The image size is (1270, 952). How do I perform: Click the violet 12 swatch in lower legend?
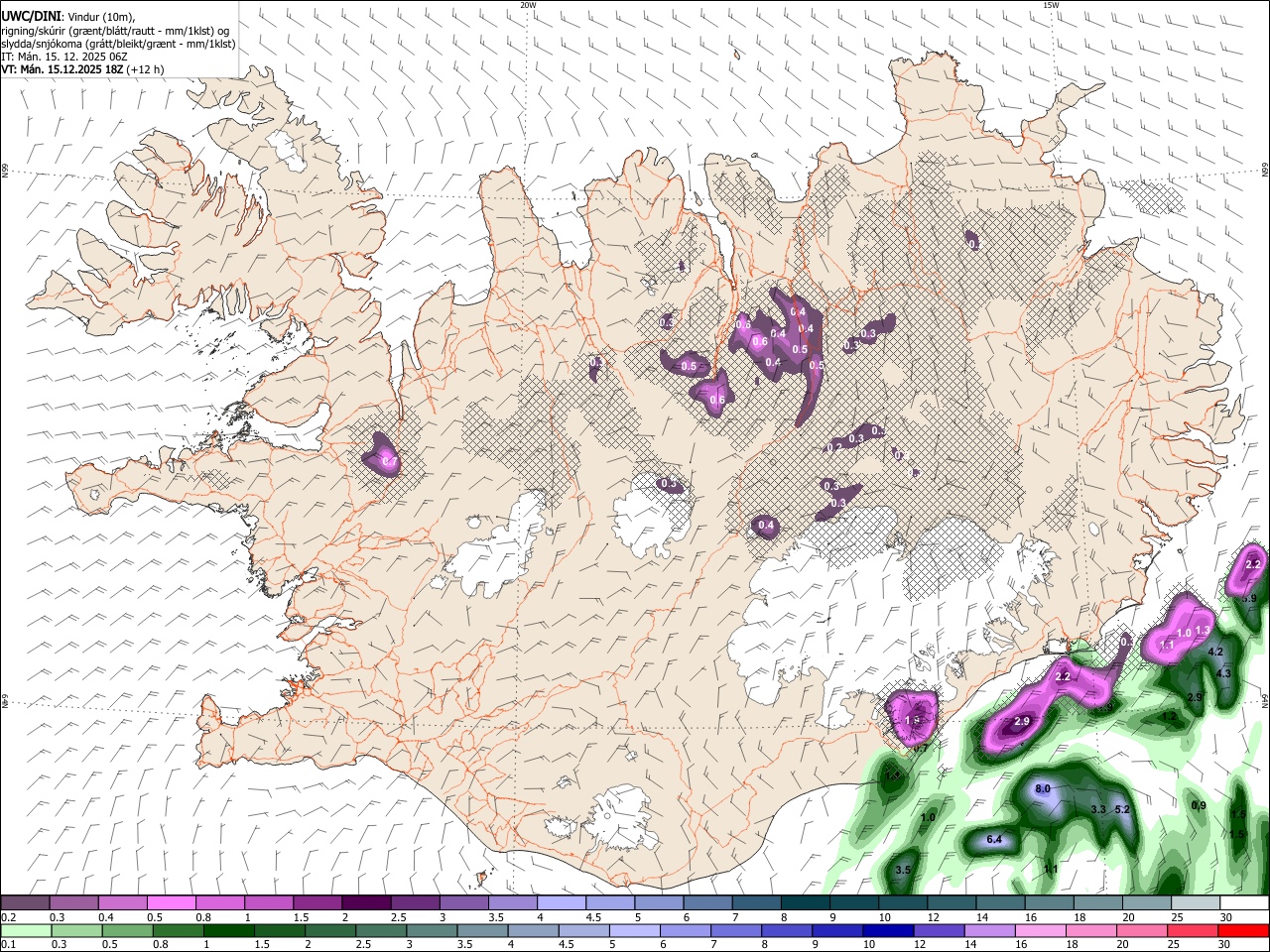pos(938,931)
